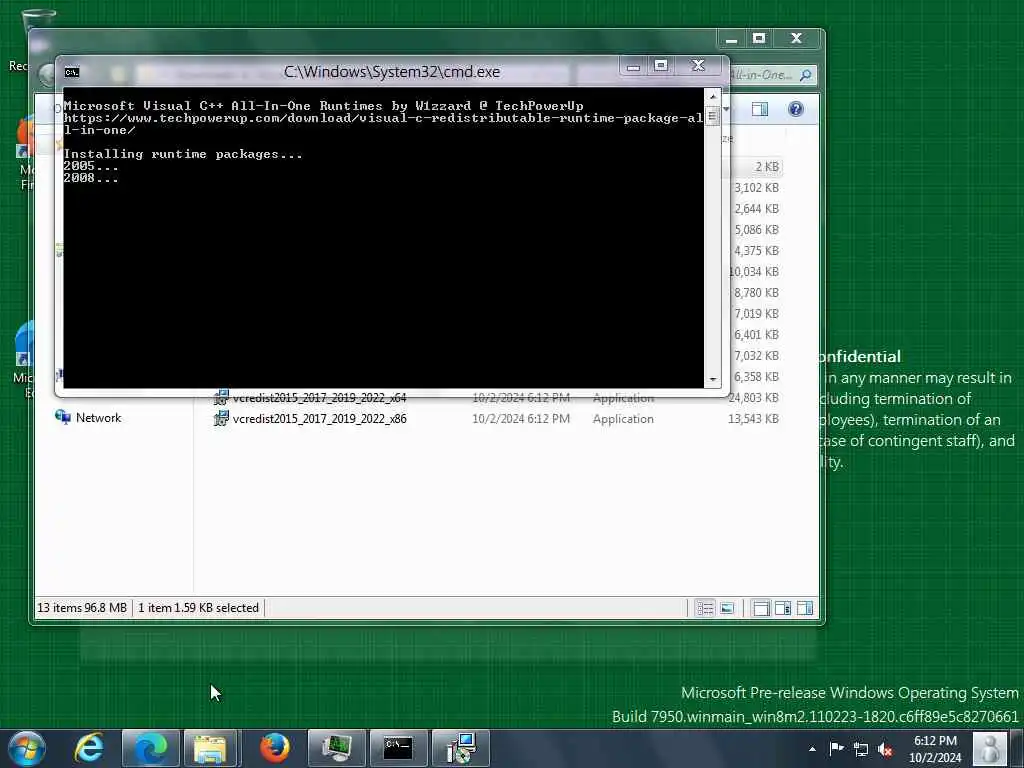Click '1 item 1.59 KB selected' status text
Screen dimensions: 1024x768
click(x=198, y=608)
